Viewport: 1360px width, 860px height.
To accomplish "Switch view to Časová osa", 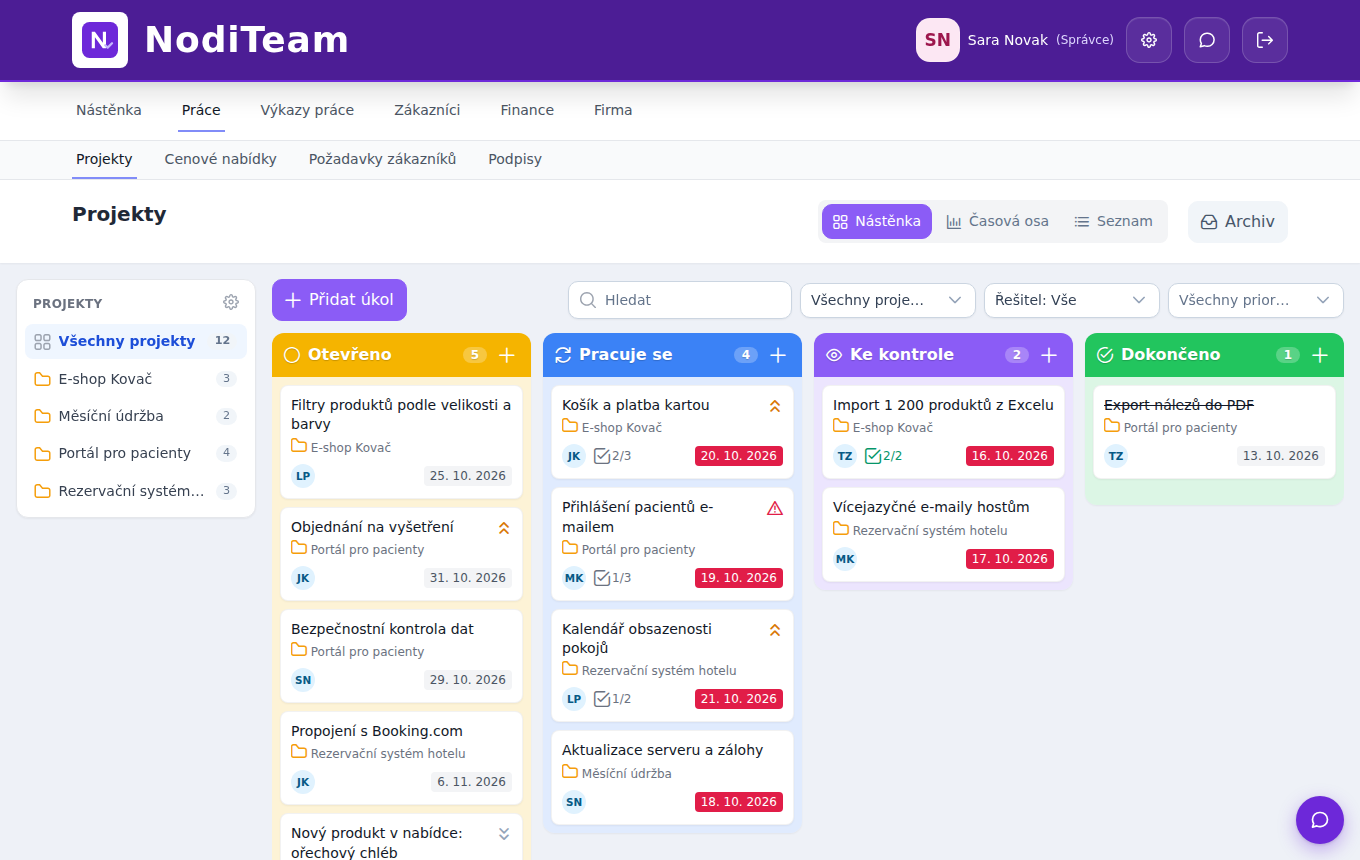I will pyautogui.click(x=998, y=222).
